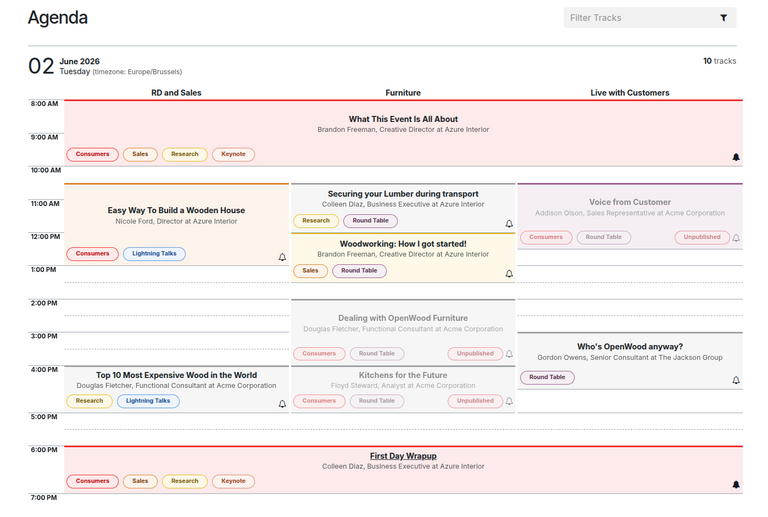Toggle reminder bell for What This Event Is All About
This screenshot has height=517, width=768.
coord(736,157)
